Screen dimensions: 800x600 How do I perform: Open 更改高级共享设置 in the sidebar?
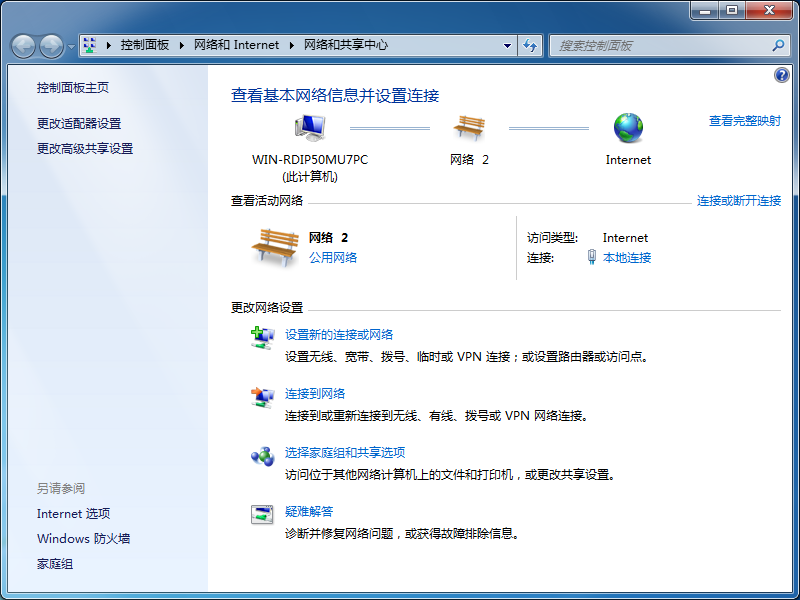click(x=85, y=148)
